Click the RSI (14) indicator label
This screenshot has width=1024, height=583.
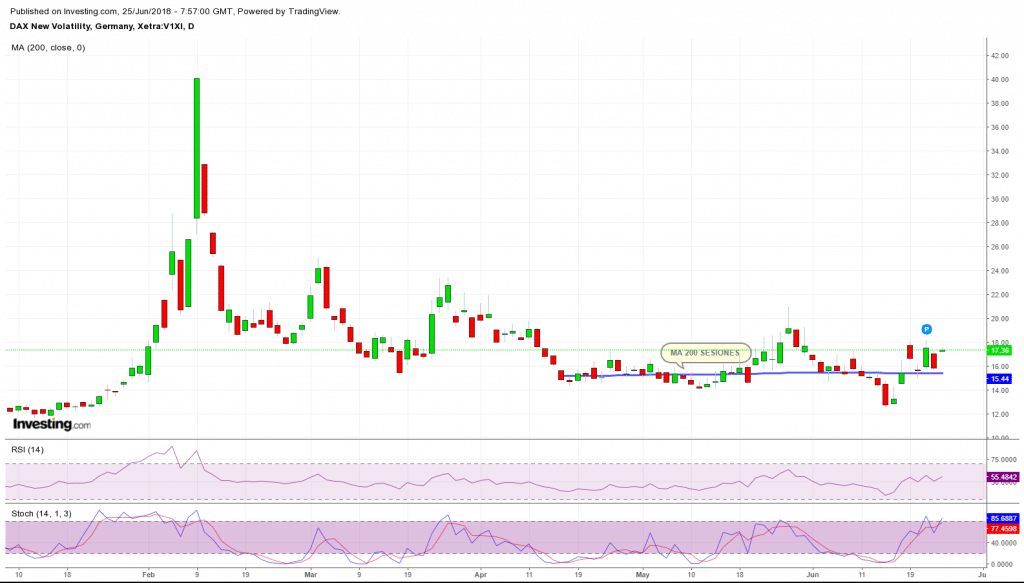tap(27, 450)
